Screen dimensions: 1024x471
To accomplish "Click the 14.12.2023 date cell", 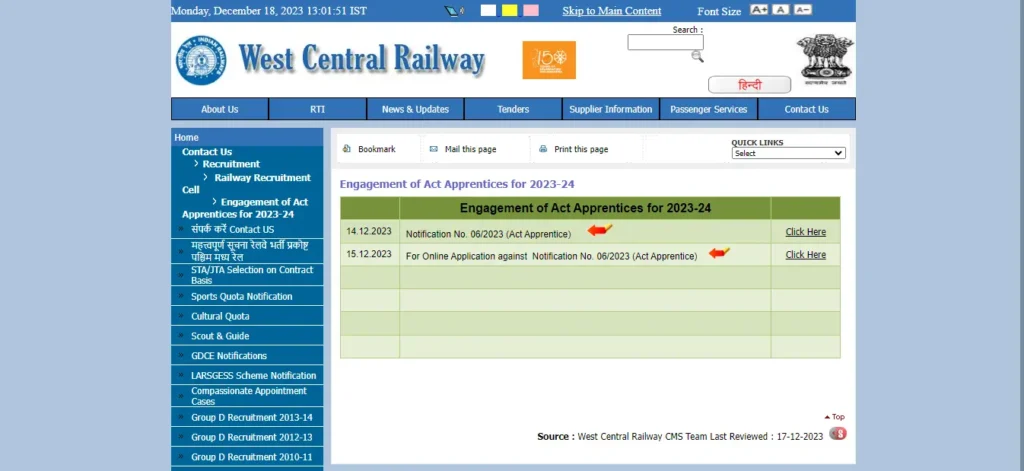I will tap(369, 231).
